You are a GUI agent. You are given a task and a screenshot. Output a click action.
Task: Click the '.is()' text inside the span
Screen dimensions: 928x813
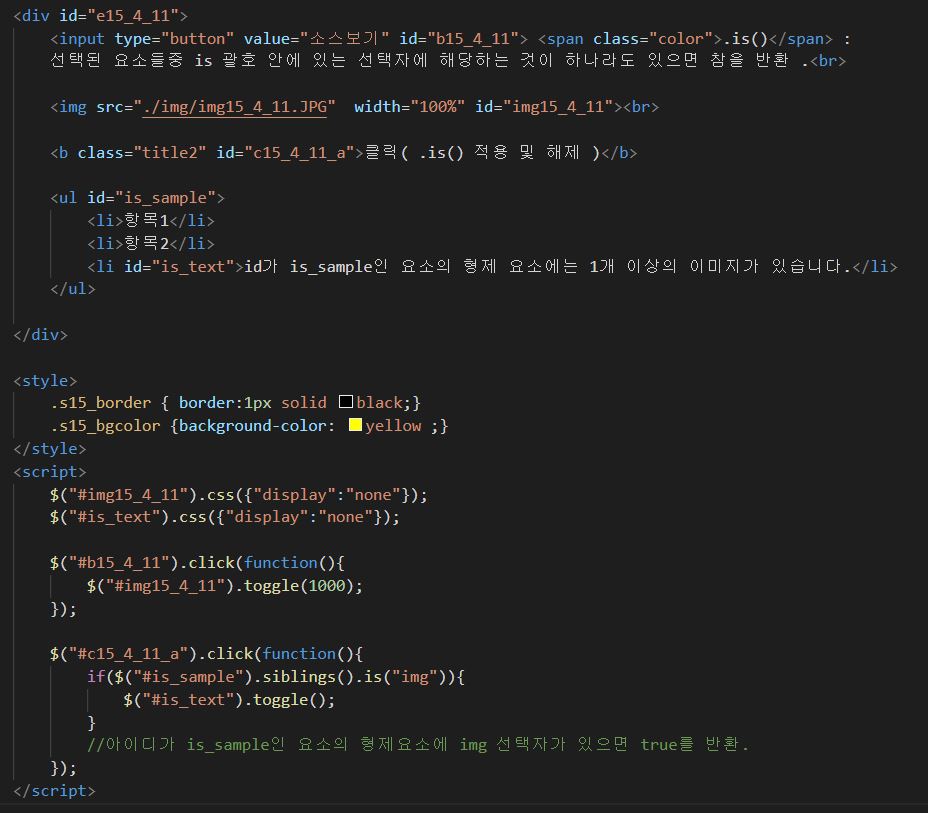pos(745,38)
